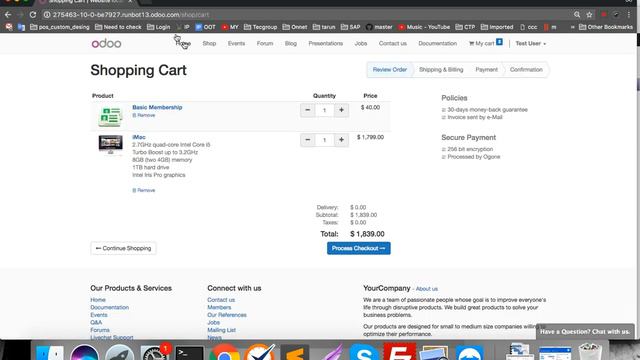Select the Shipping & Billing step
This screenshot has width=640, height=360.
pyautogui.click(x=441, y=70)
